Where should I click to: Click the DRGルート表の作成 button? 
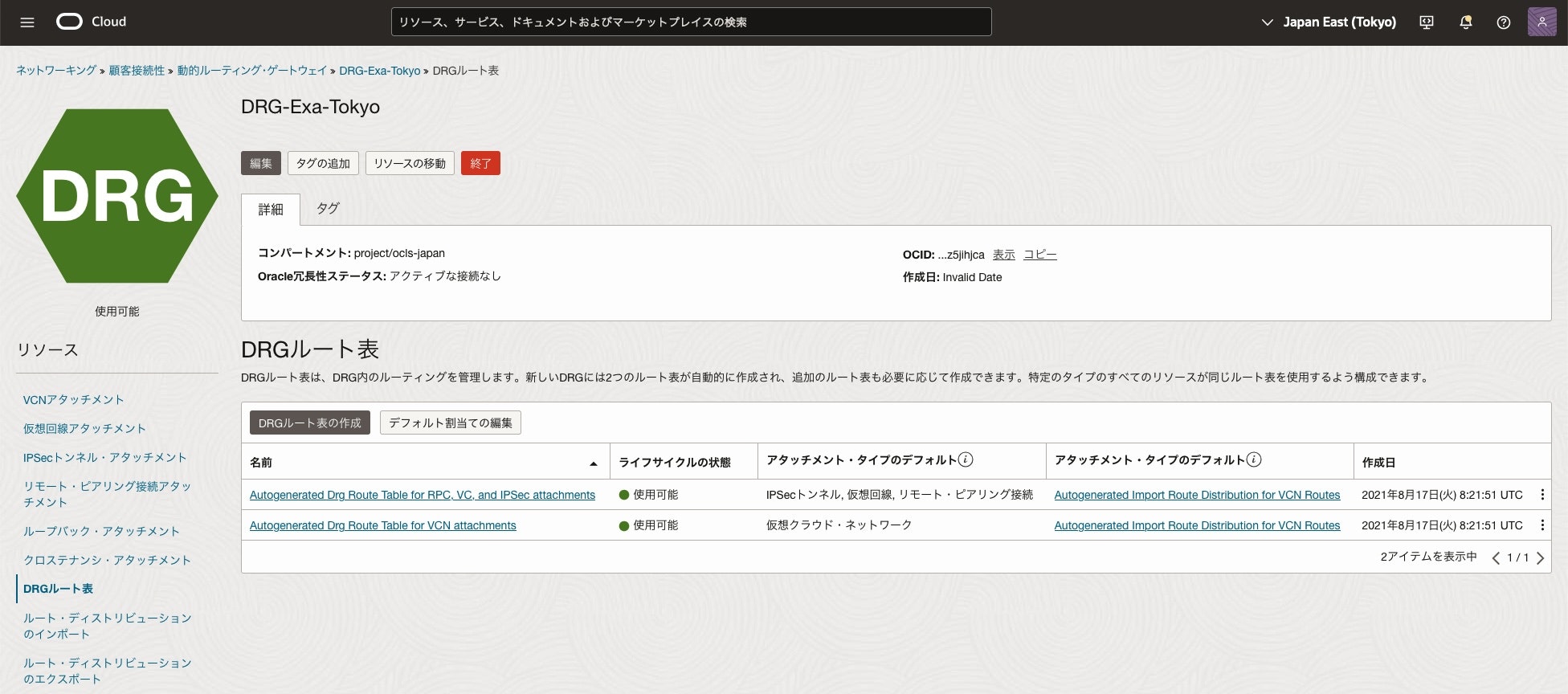310,423
